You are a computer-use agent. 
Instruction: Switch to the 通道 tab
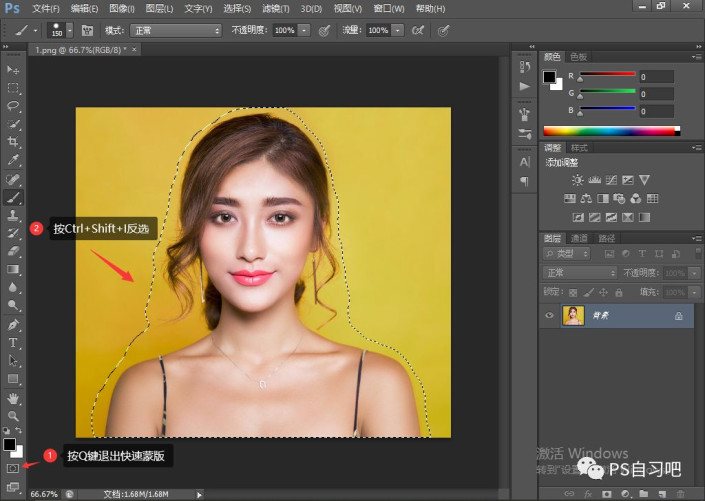click(579, 239)
